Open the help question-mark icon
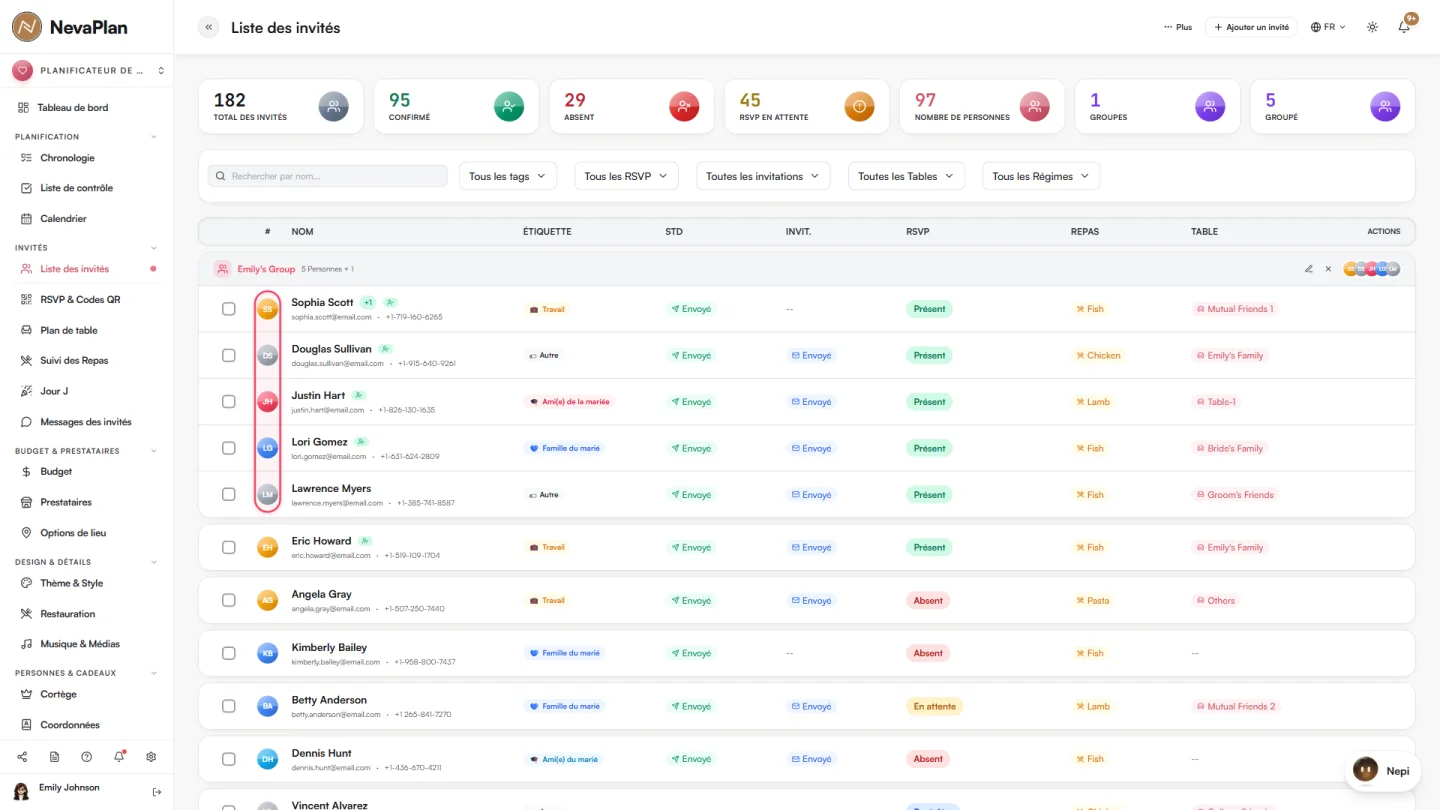Viewport: 1440px width, 810px height. [x=87, y=757]
